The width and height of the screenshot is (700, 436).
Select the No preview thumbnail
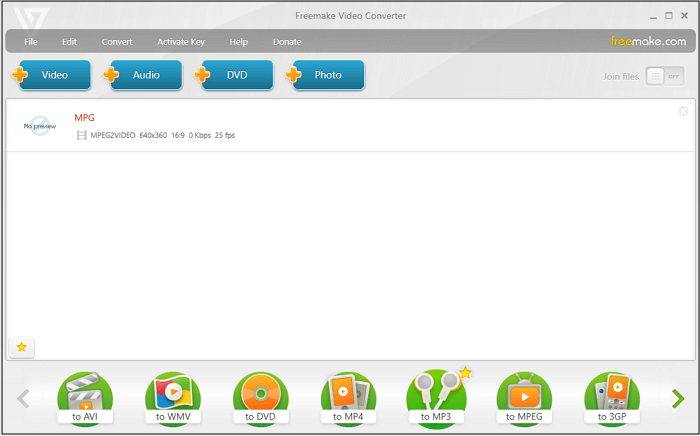click(x=38, y=127)
